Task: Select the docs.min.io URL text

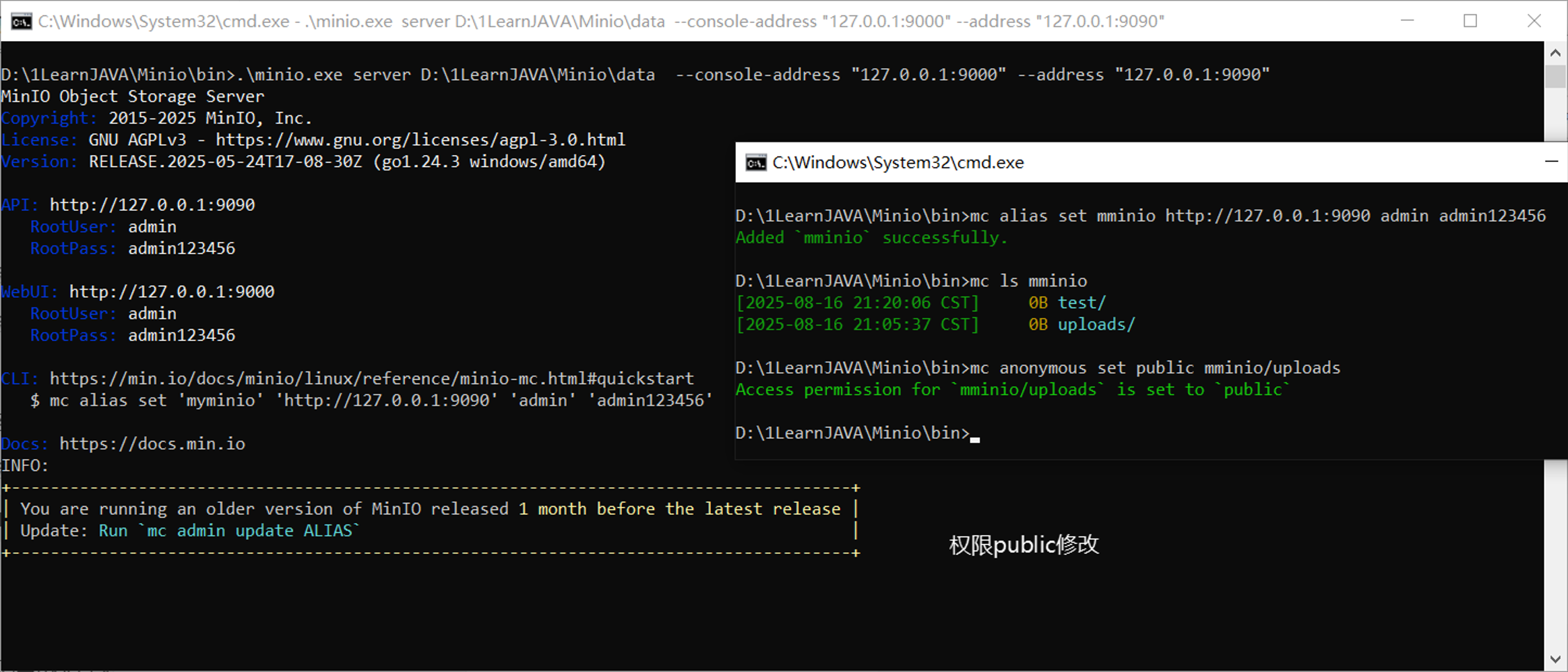Action: point(152,444)
